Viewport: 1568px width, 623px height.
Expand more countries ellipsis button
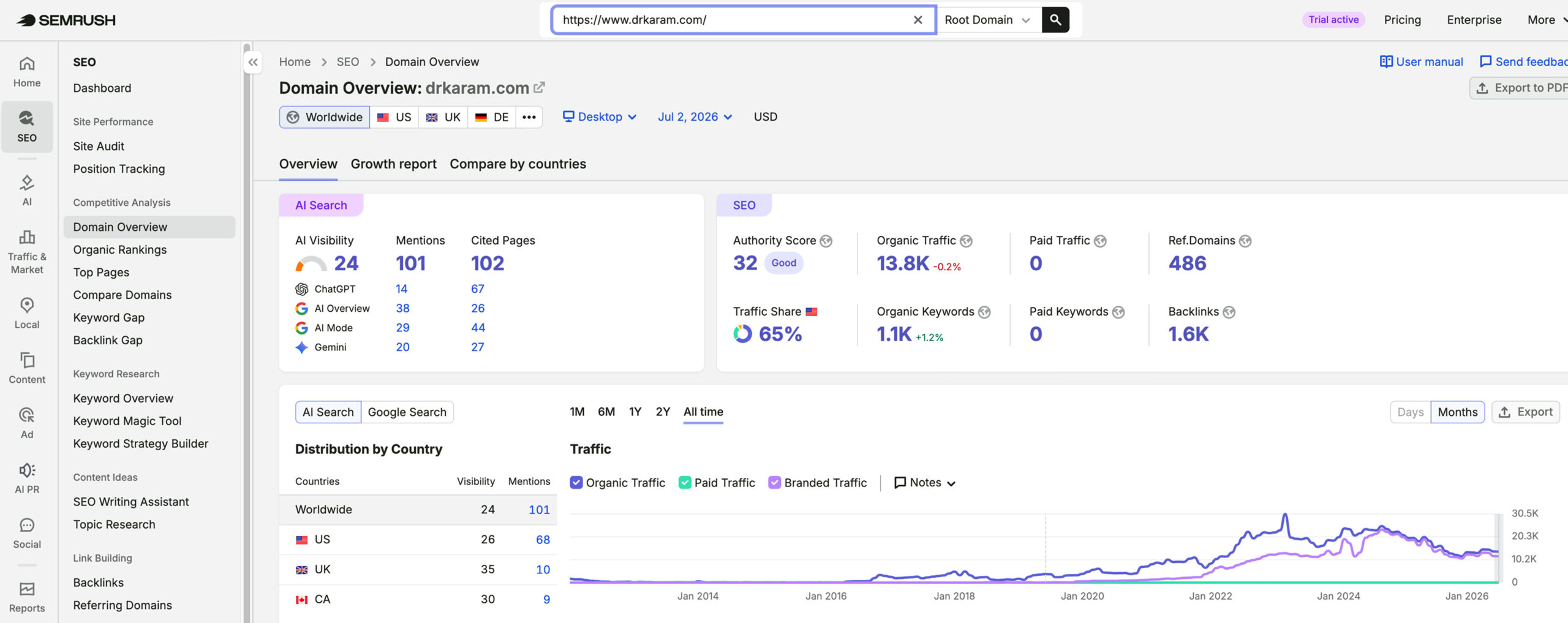pos(529,117)
